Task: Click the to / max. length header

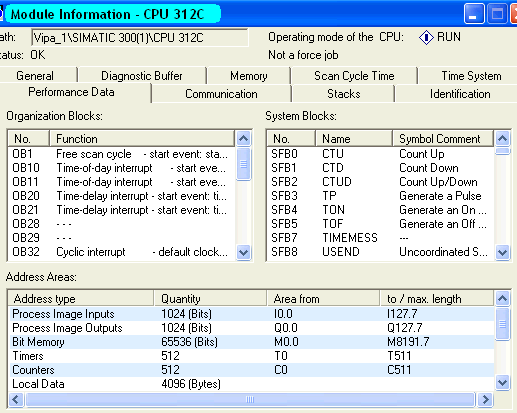Action: click(x=437, y=299)
